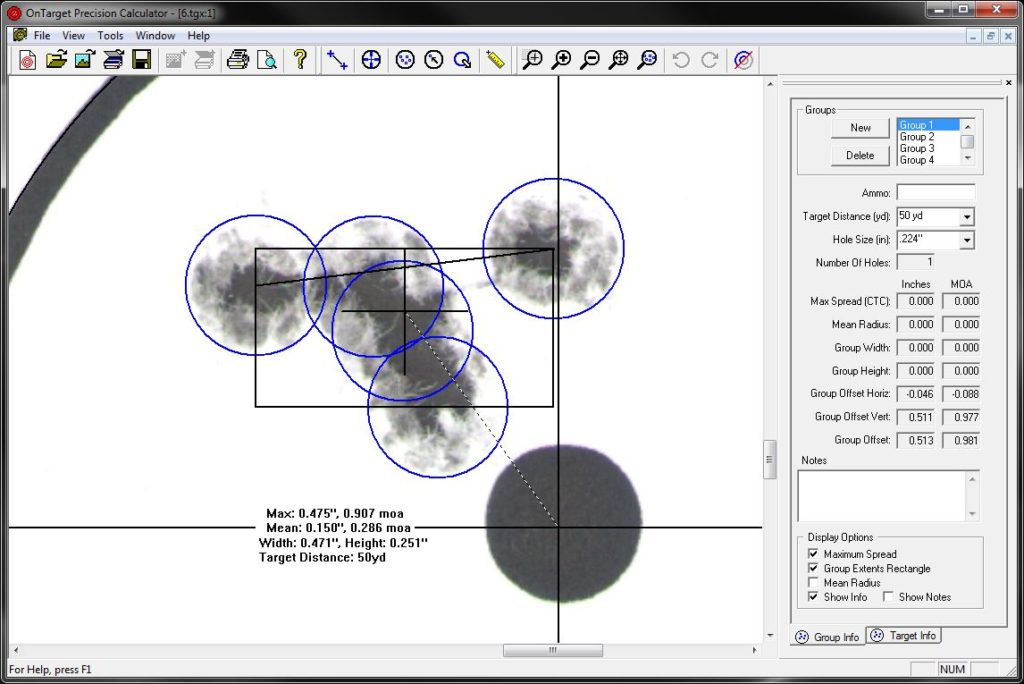This screenshot has height=684, width=1024.
Task: Type ammunition details in the Ammo field
Action: pos(936,191)
